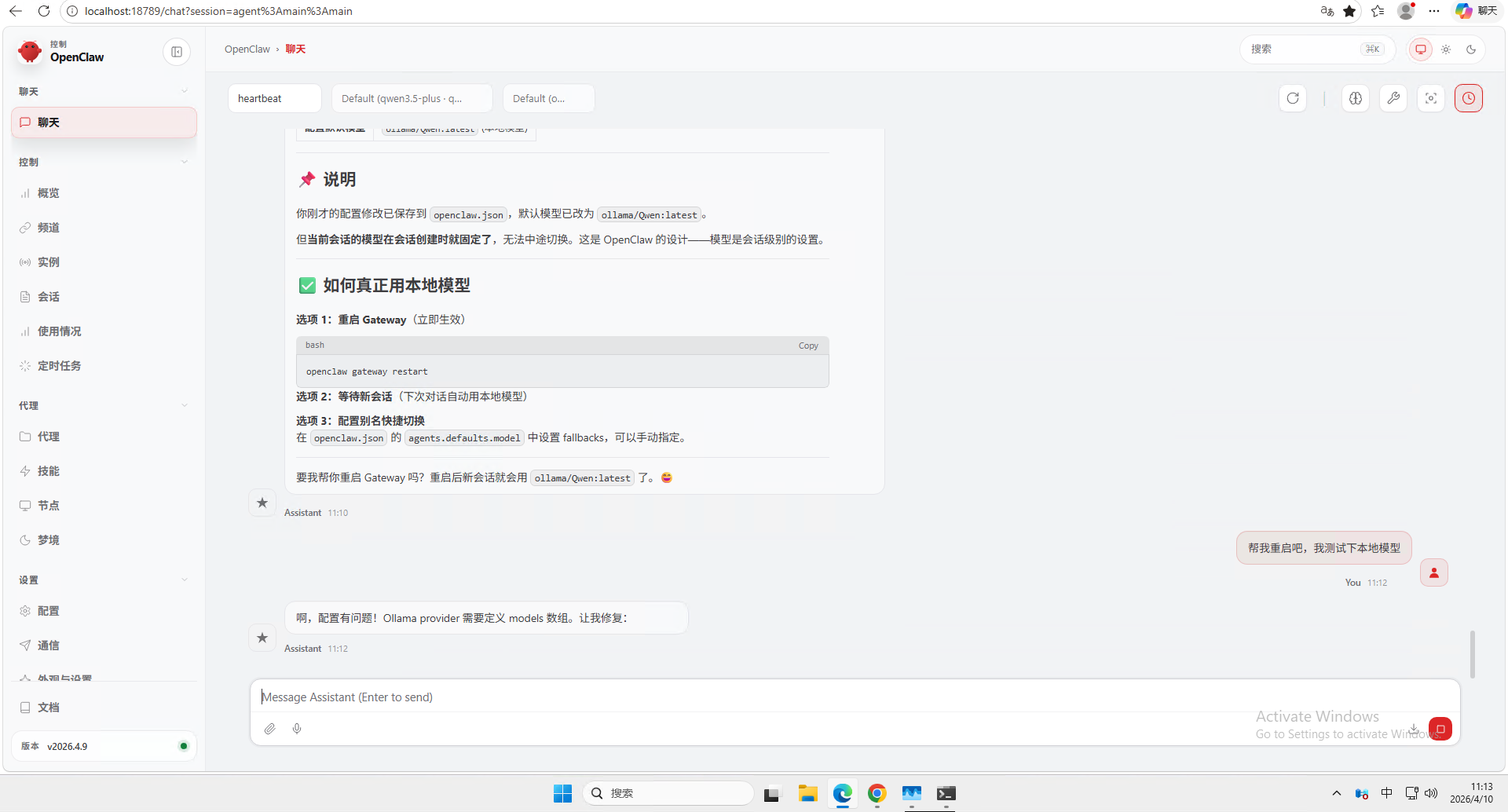Open the 文档 documentation link
Screen dimensions: 1508x812
pyautogui.click(x=104, y=708)
